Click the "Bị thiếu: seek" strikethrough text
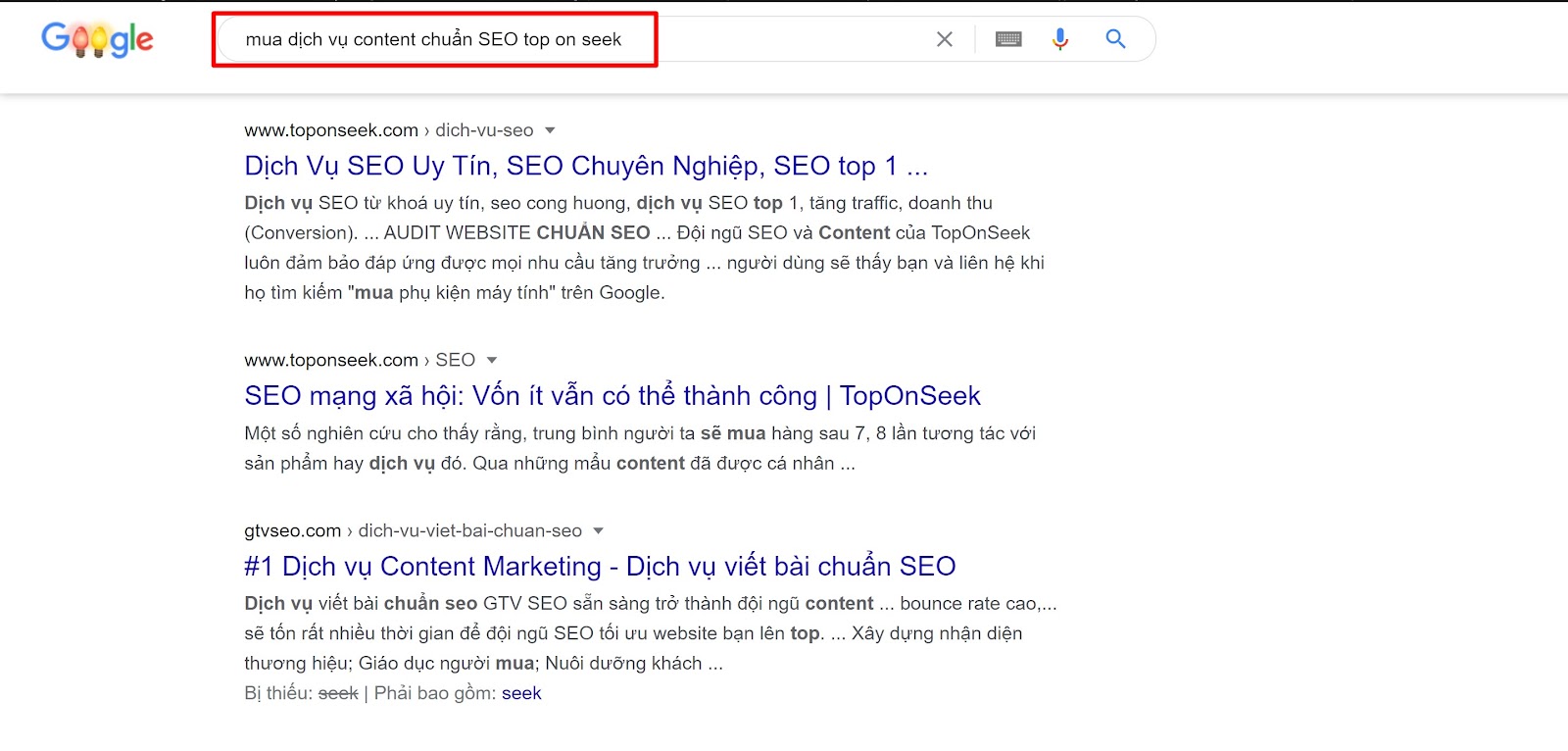 338,693
